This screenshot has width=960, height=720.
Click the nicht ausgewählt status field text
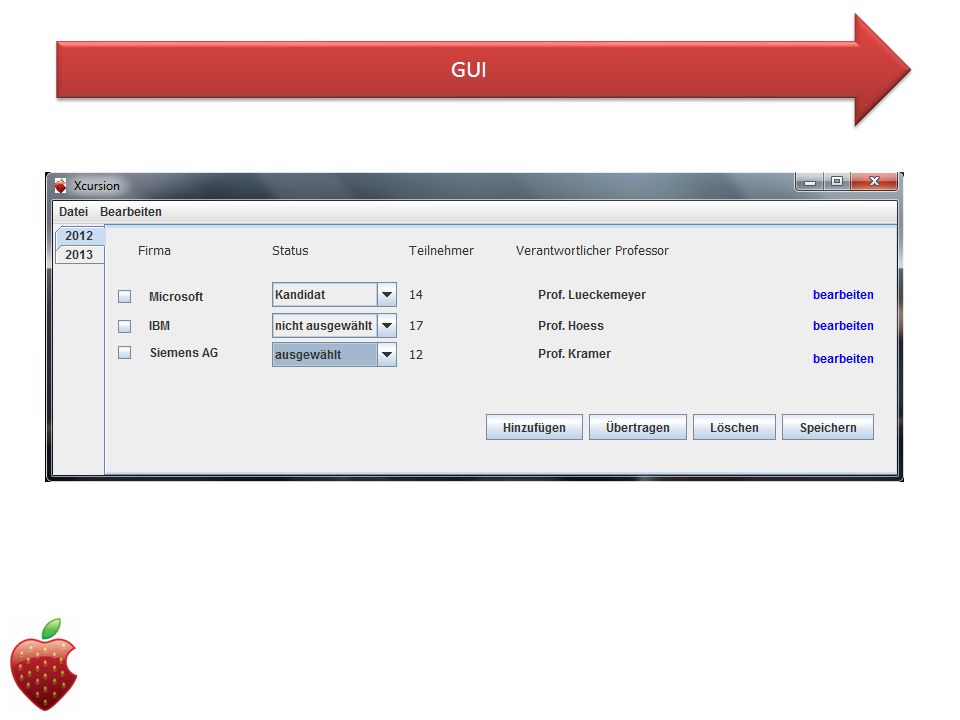[324, 325]
